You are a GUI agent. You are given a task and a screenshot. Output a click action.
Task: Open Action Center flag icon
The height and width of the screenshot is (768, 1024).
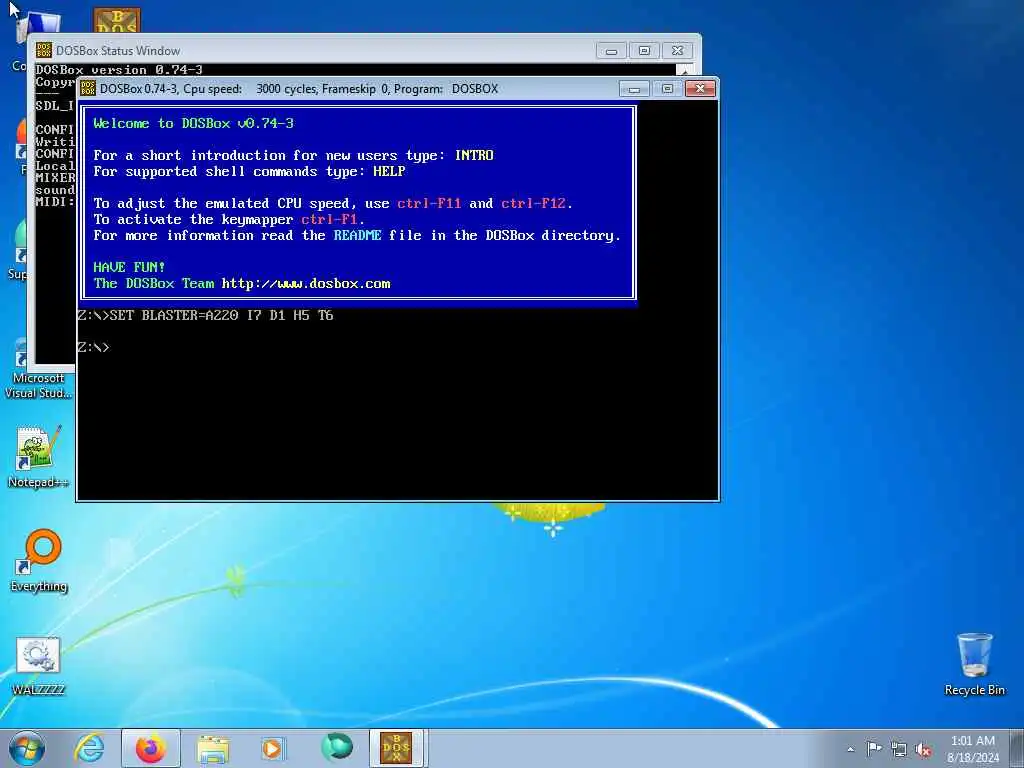[x=874, y=748]
